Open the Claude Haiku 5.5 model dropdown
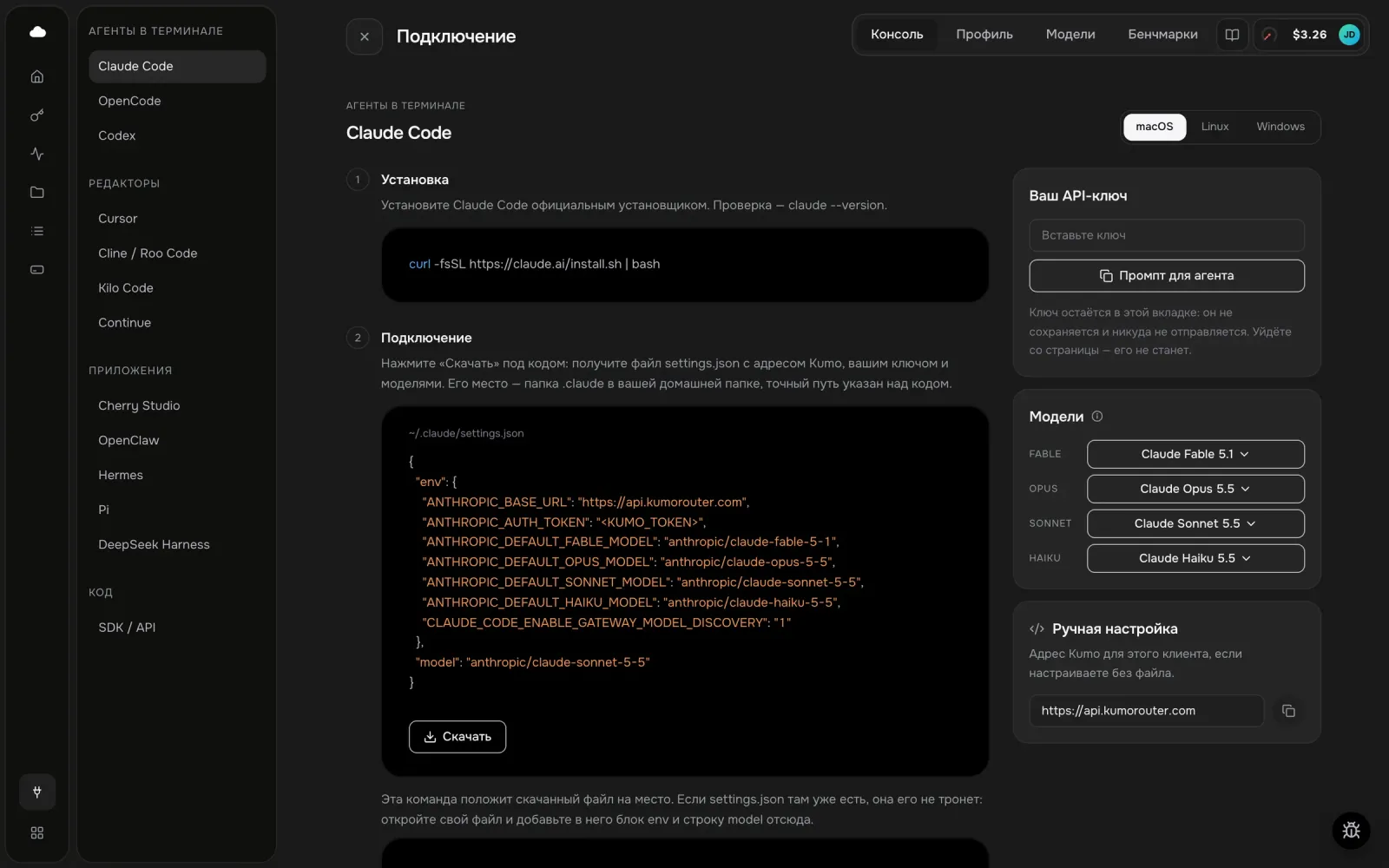The width and height of the screenshot is (1389, 868). [1195, 558]
